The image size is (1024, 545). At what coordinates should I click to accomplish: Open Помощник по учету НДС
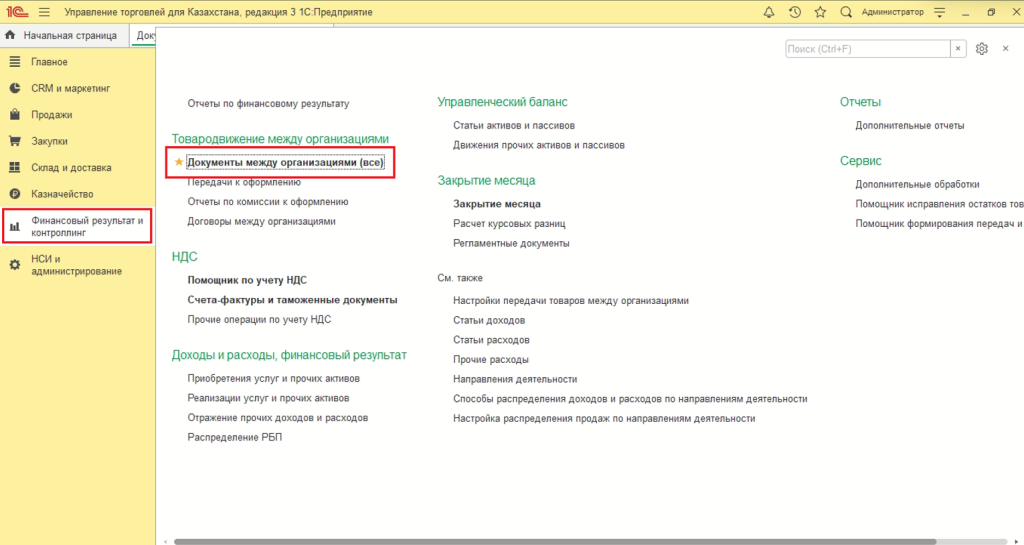point(247,280)
